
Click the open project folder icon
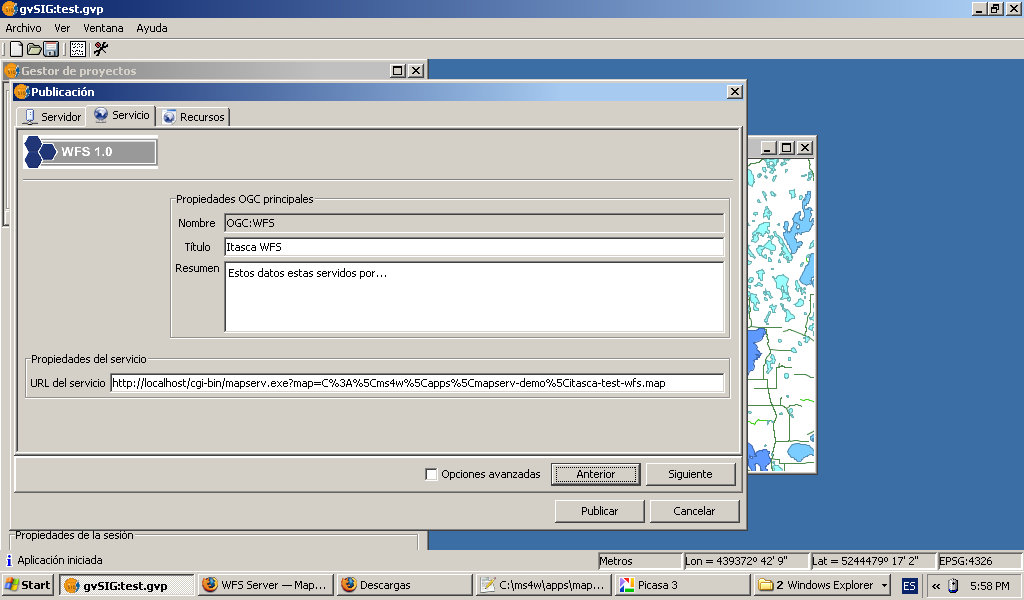pyautogui.click(x=33, y=49)
